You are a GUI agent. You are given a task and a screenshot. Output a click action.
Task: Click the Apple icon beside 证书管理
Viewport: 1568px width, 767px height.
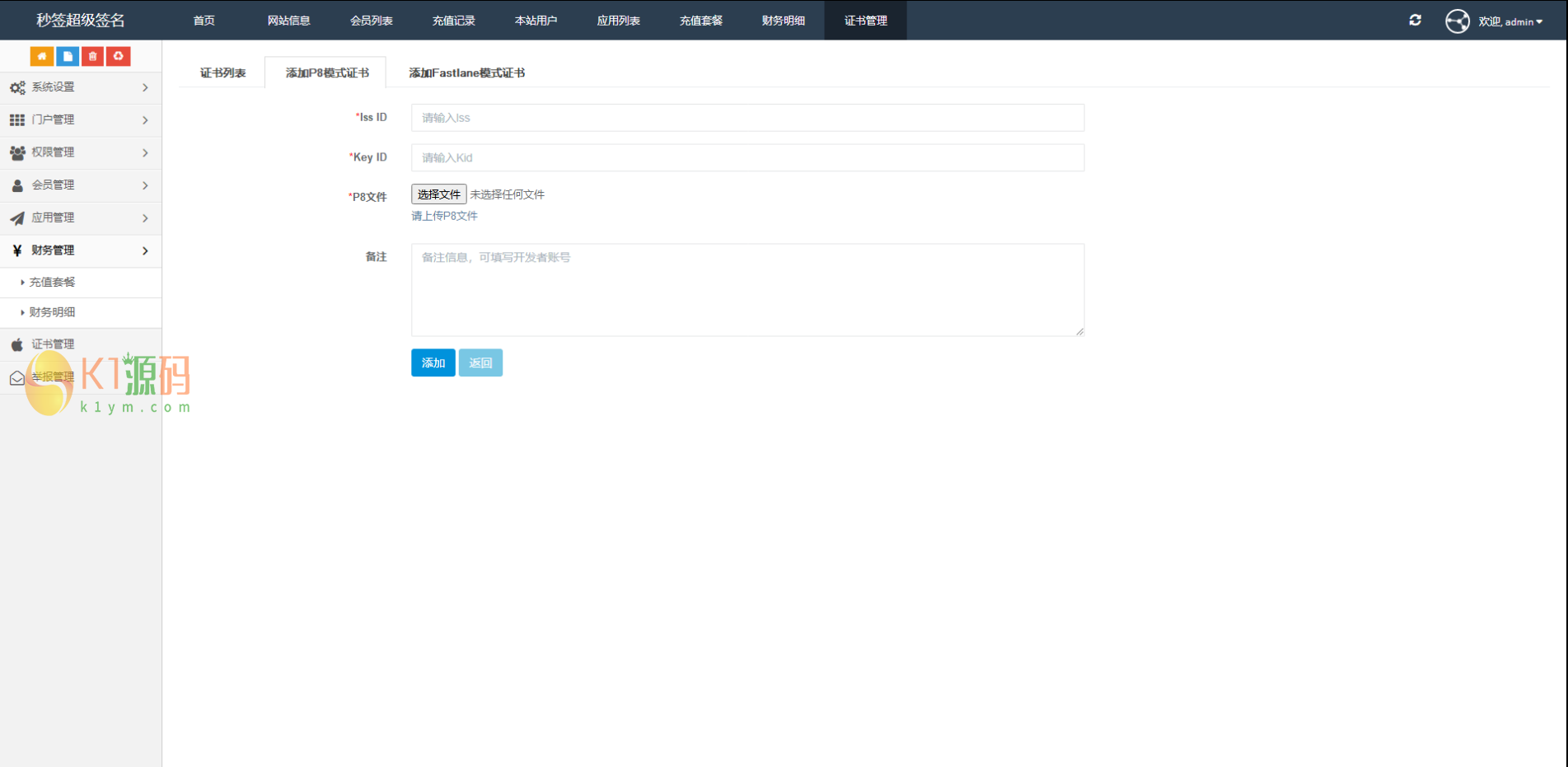pyautogui.click(x=17, y=344)
